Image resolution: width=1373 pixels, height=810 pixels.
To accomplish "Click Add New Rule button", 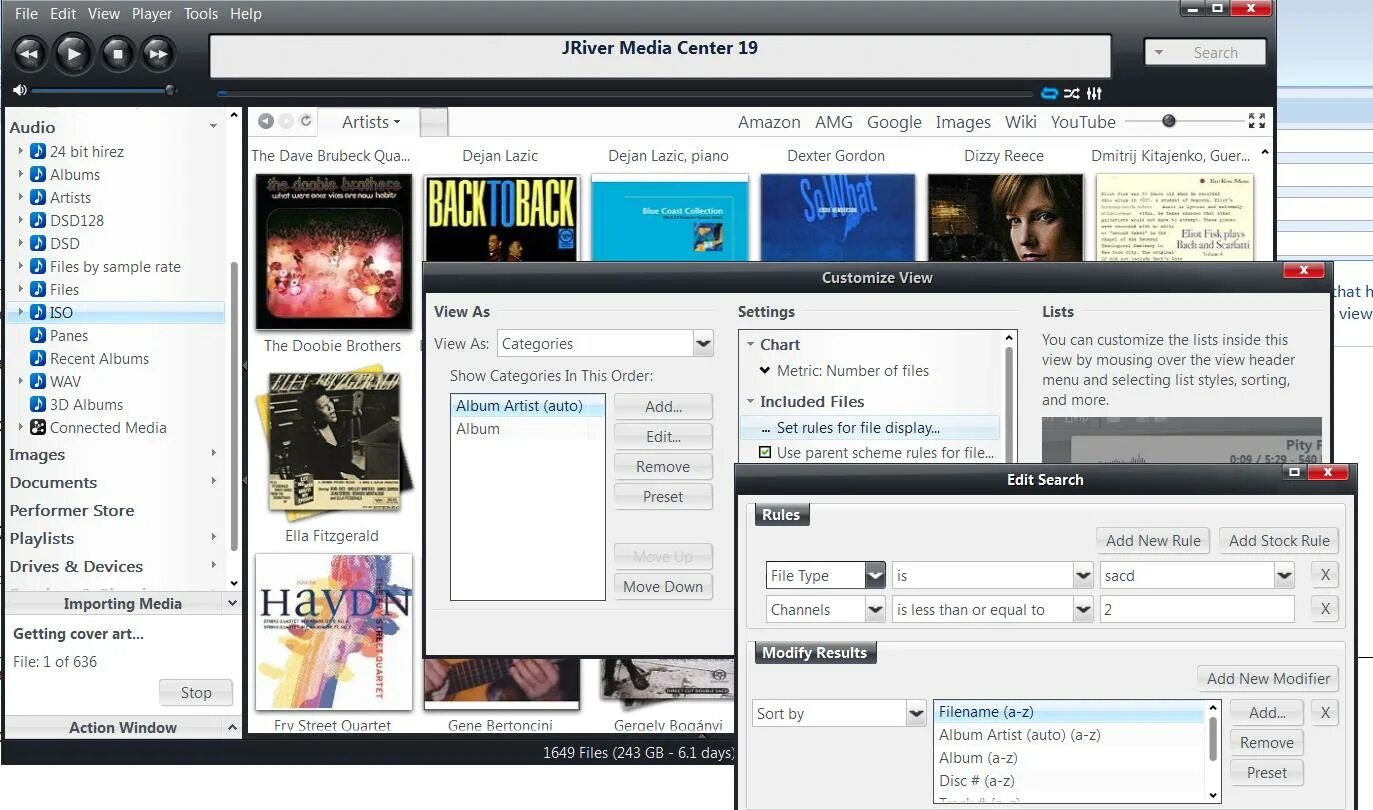I will coord(1153,540).
